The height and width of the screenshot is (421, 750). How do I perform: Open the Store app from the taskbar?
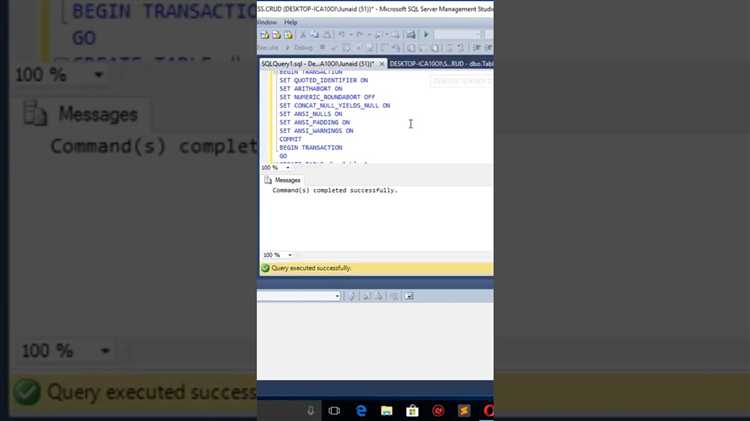pyautogui.click(x=412, y=410)
